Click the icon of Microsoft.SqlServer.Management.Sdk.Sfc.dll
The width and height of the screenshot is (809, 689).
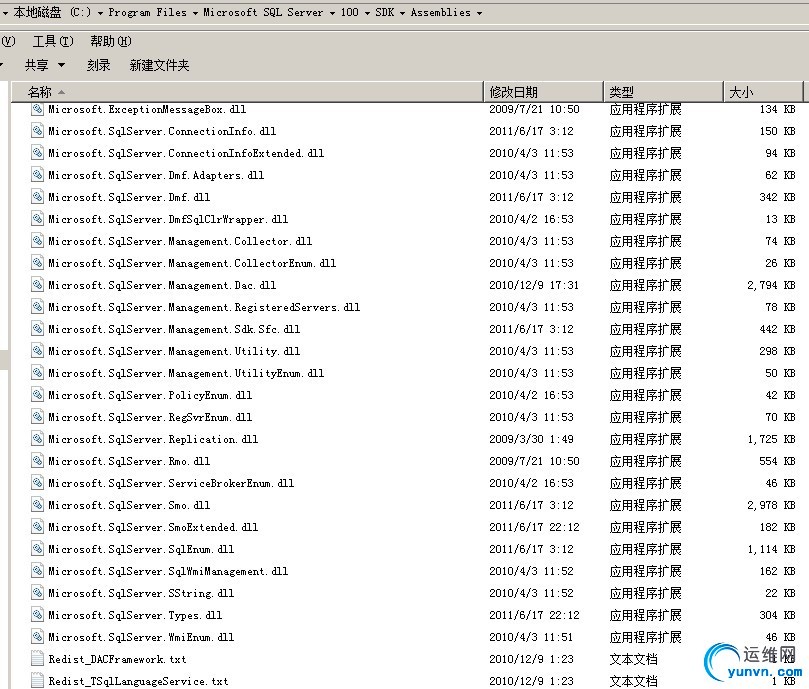coord(37,329)
